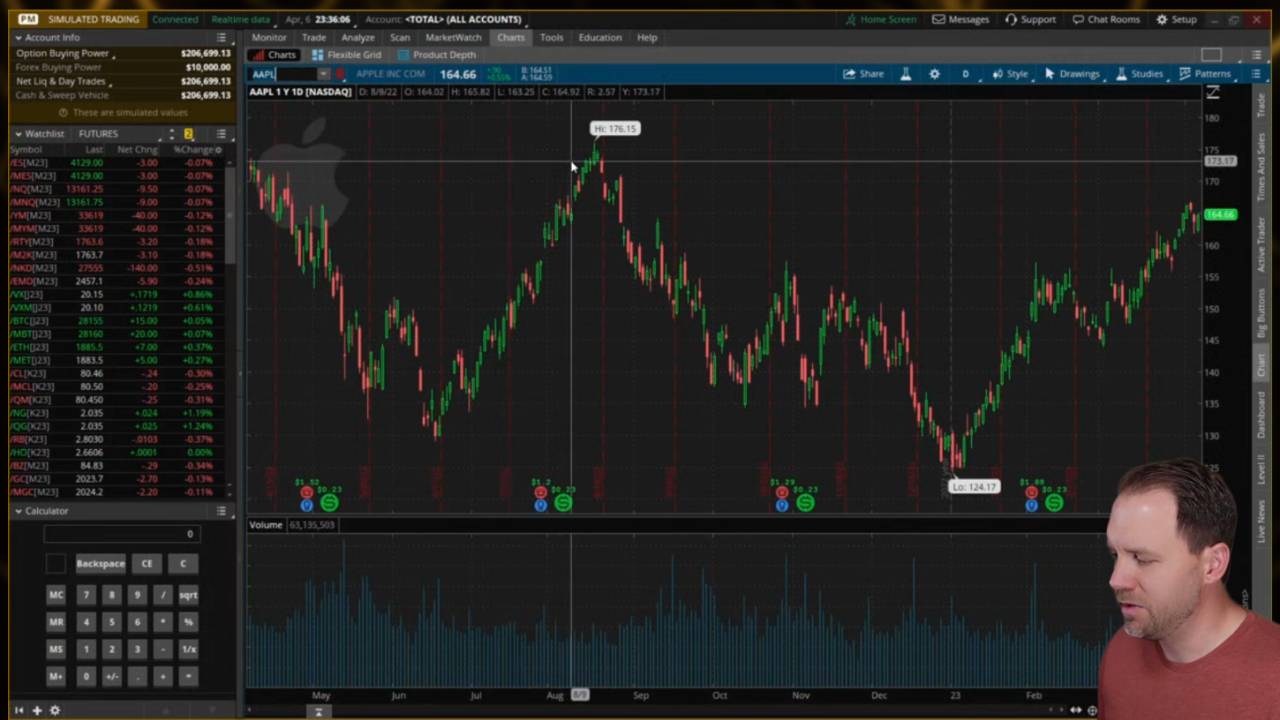Select the /ES[M23] watchlist row
Viewport: 1280px width, 720px height.
tap(118, 163)
